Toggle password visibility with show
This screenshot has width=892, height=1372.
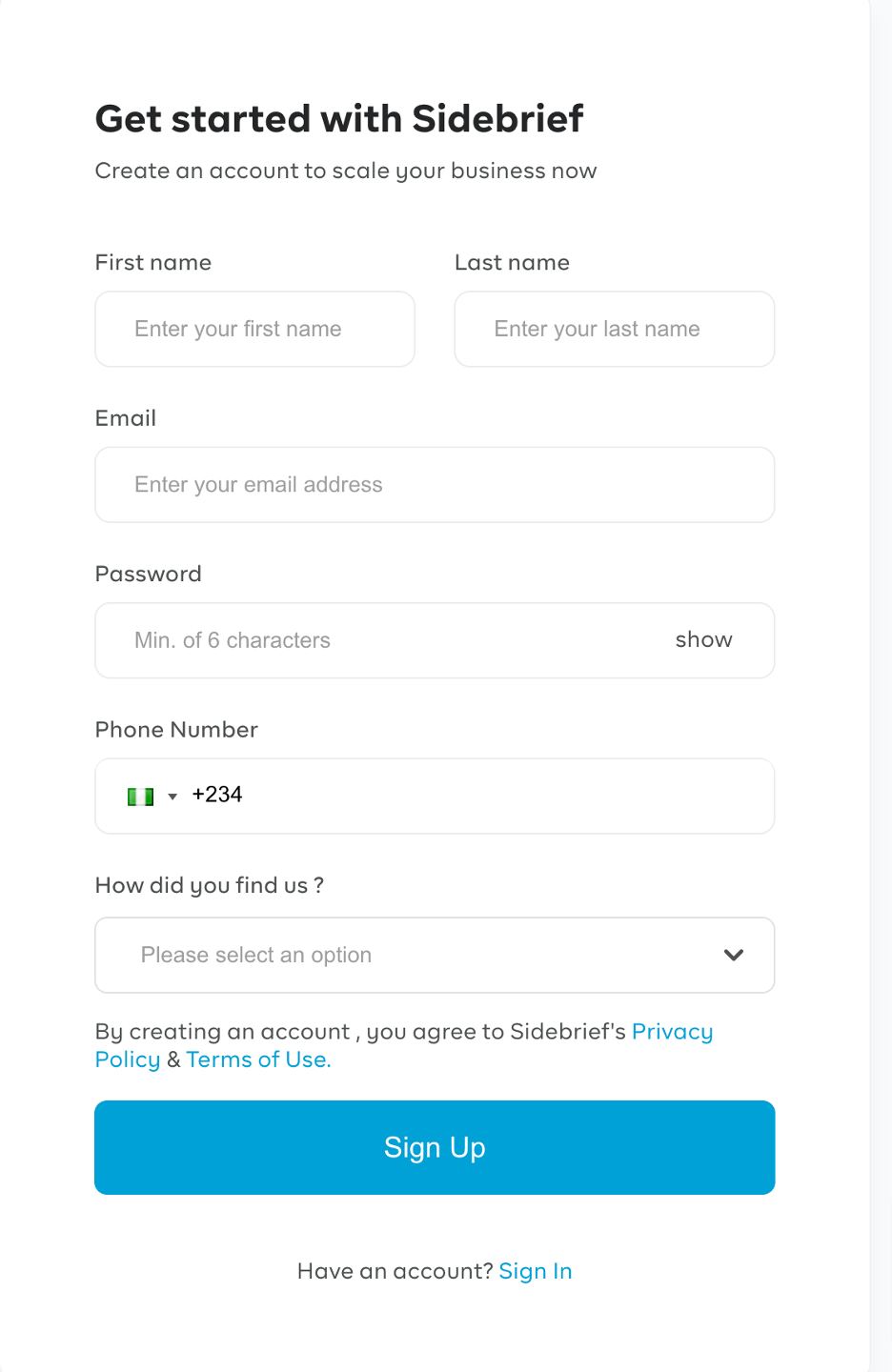pos(703,640)
